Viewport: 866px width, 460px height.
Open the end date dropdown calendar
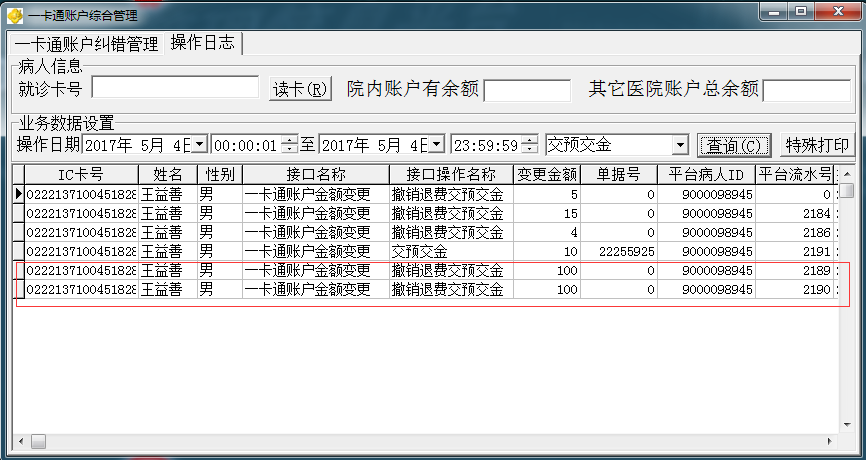coord(436,145)
